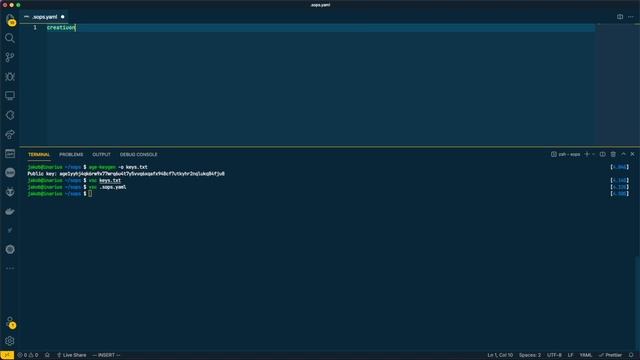Click the remote window indicator in status bar
The image size is (640, 360).
7,355
